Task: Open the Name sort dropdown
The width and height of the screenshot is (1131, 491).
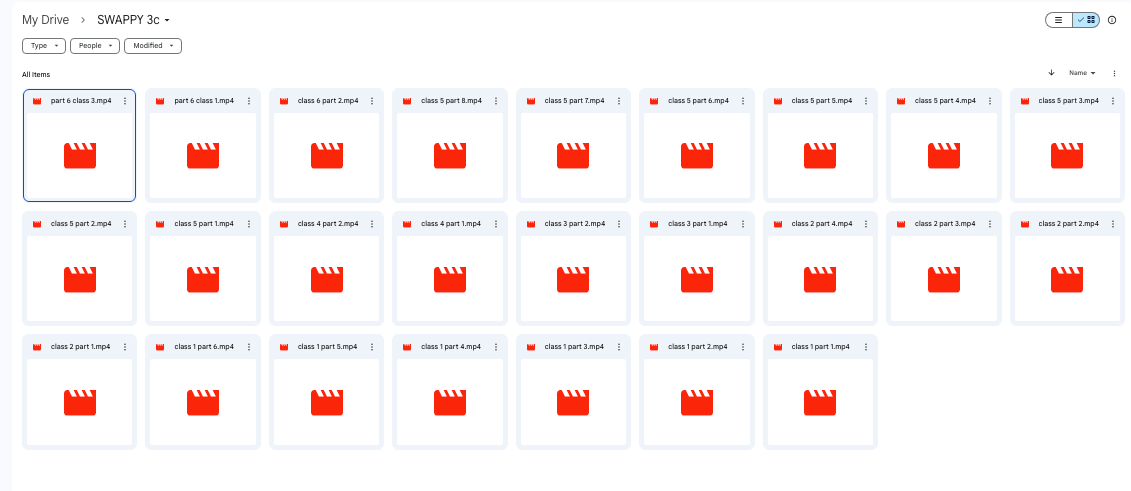Action: [x=1082, y=73]
